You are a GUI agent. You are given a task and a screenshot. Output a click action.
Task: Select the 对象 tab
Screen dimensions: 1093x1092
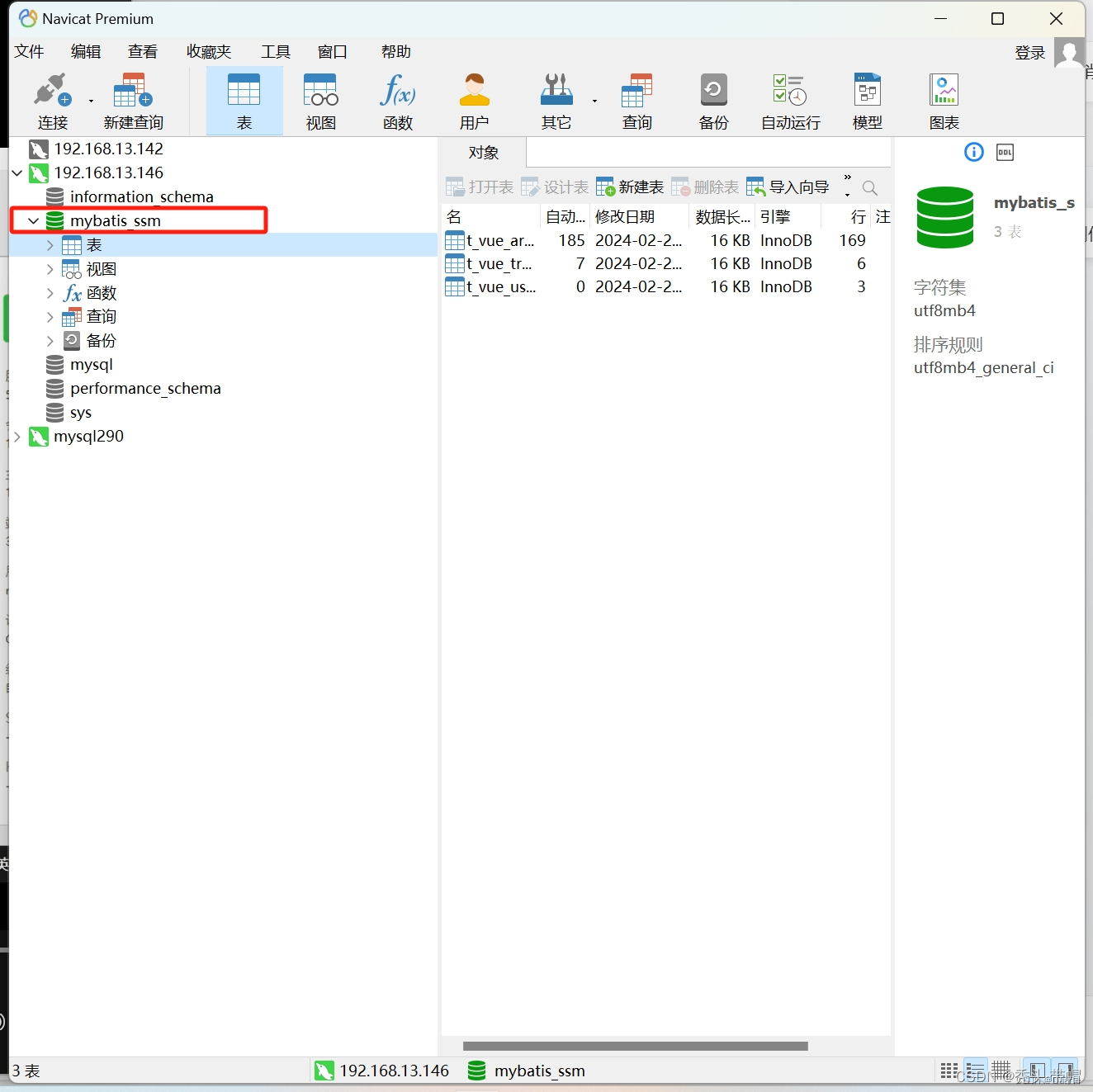(484, 153)
